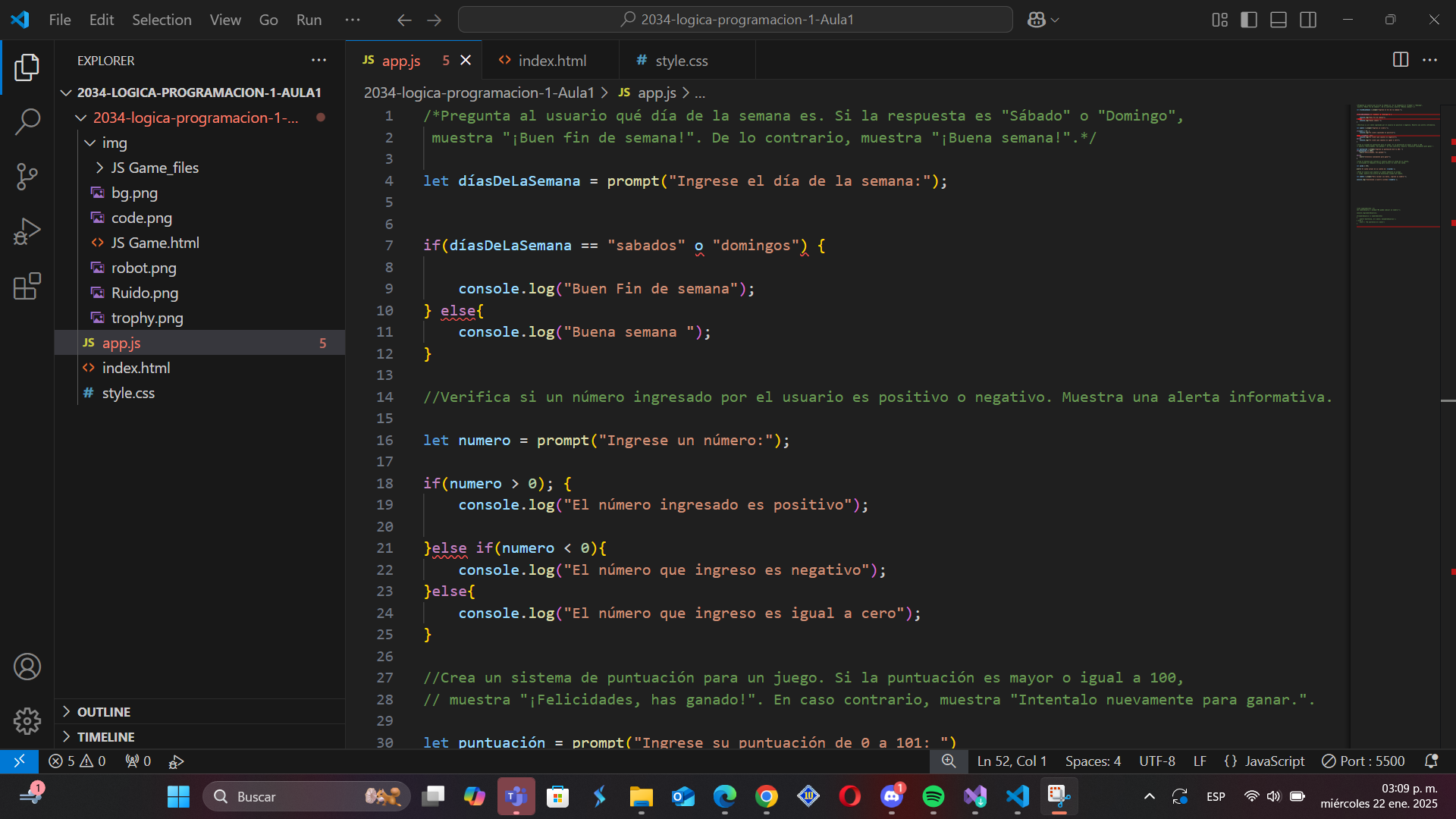Switch to the index.html tab
The image size is (1456, 819).
pos(551,60)
